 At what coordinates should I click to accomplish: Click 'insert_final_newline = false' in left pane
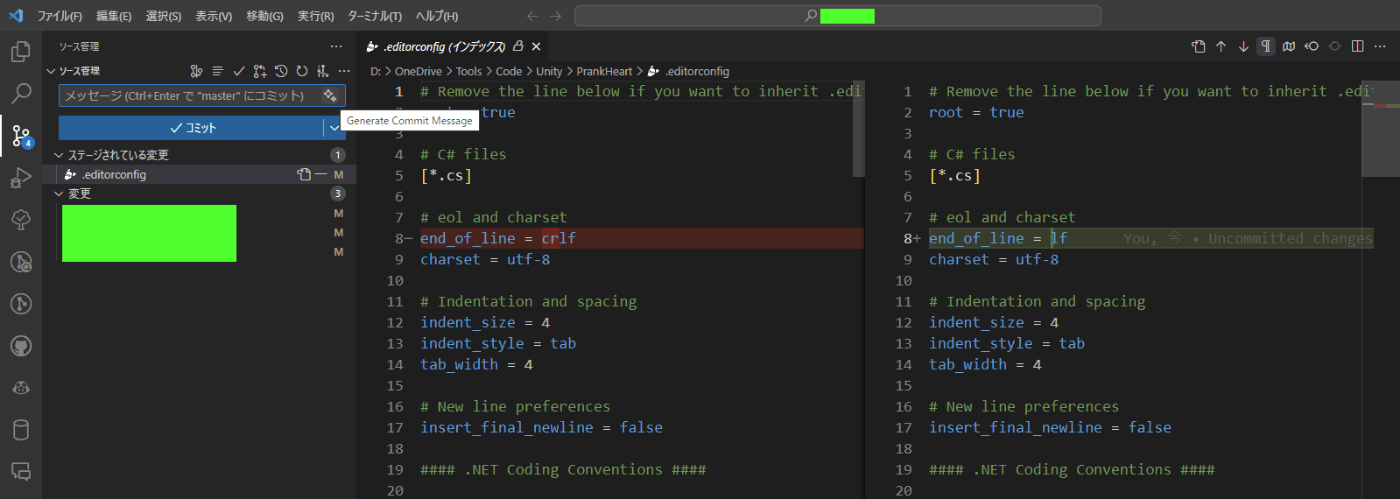click(541, 427)
